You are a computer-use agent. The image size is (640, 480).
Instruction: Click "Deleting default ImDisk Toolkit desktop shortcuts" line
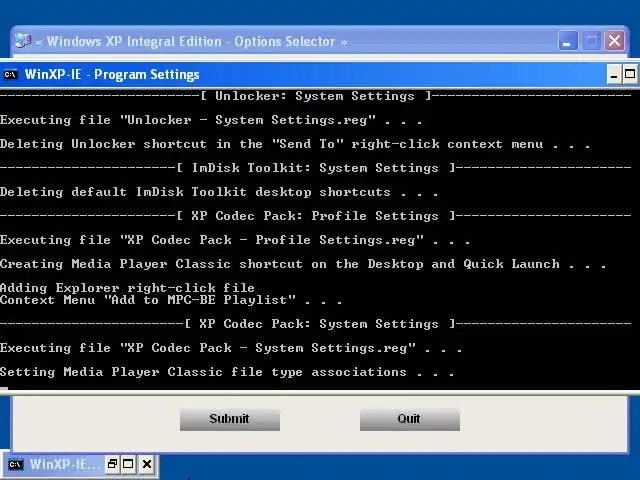click(219, 192)
